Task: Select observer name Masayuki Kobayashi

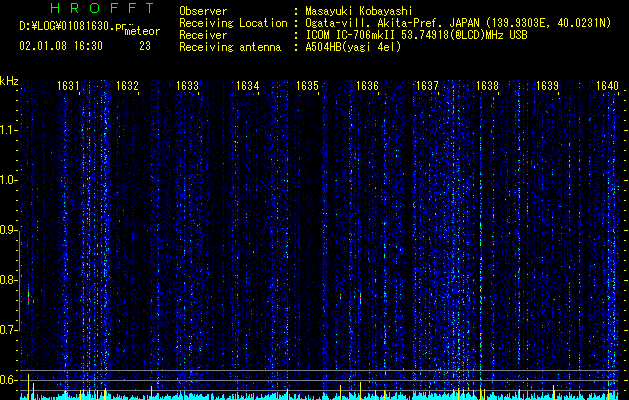Action: click(359, 11)
